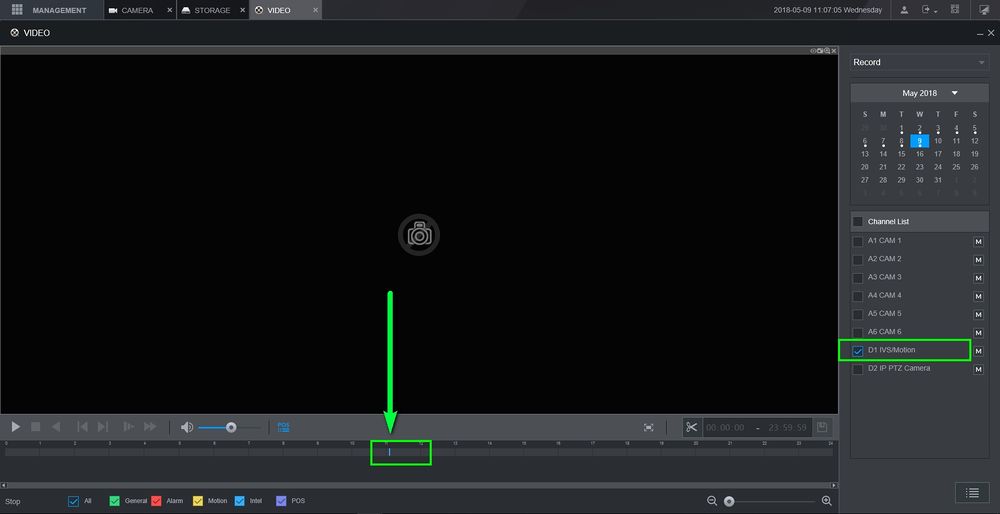Jump to the next frame
The width and height of the screenshot is (1000, 514).
[x=103, y=427]
